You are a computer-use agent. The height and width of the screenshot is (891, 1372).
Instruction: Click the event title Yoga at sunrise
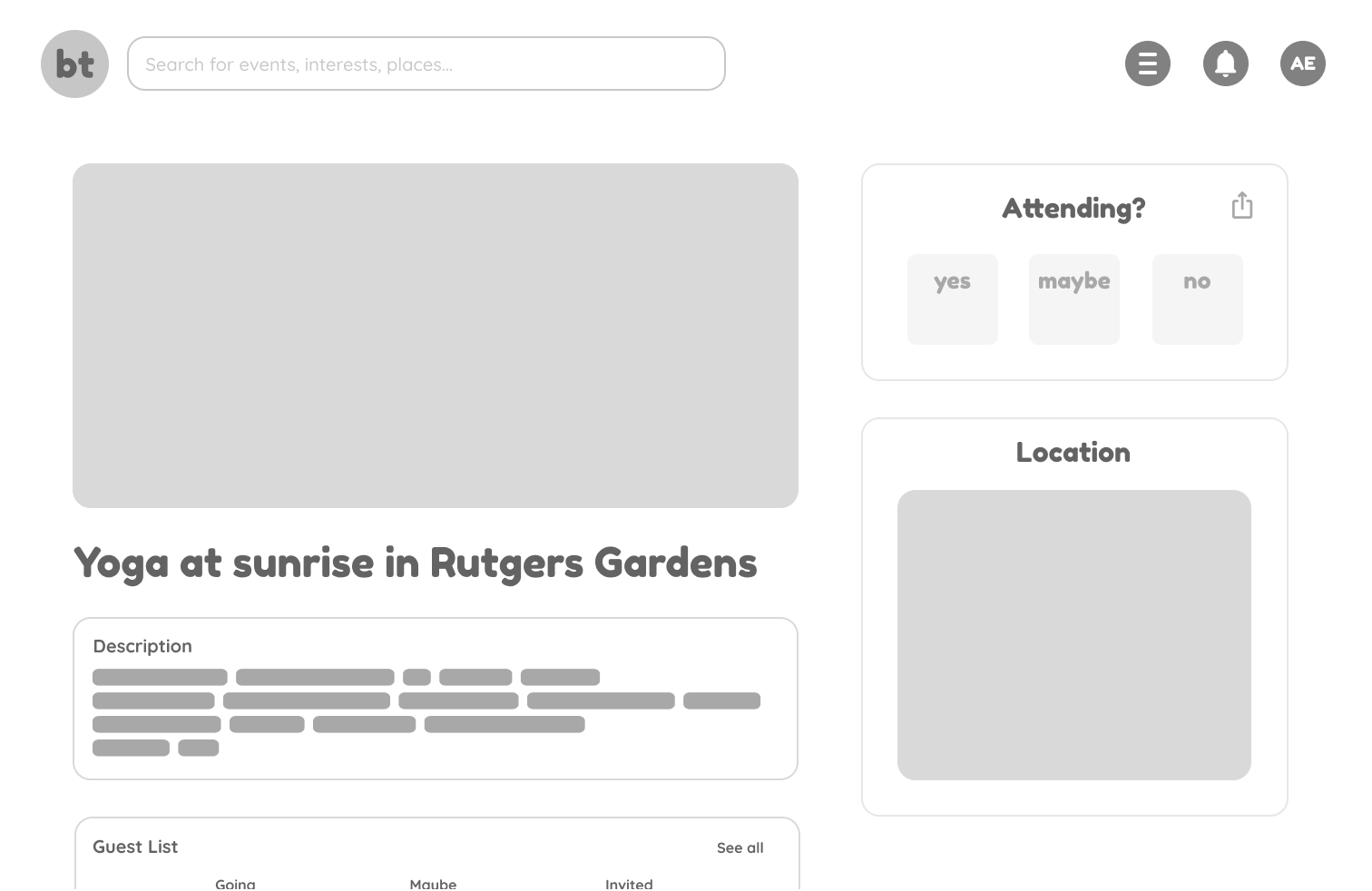pyautogui.click(x=415, y=563)
